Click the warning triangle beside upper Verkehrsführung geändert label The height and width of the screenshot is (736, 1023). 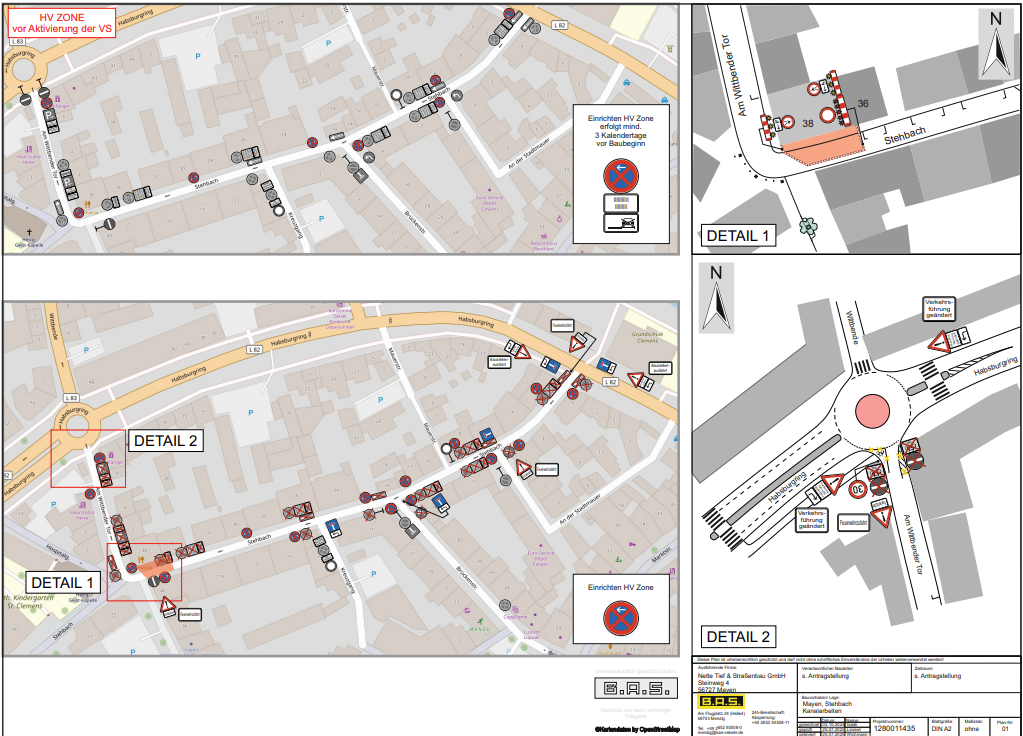pyautogui.click(x=939, y=342)
